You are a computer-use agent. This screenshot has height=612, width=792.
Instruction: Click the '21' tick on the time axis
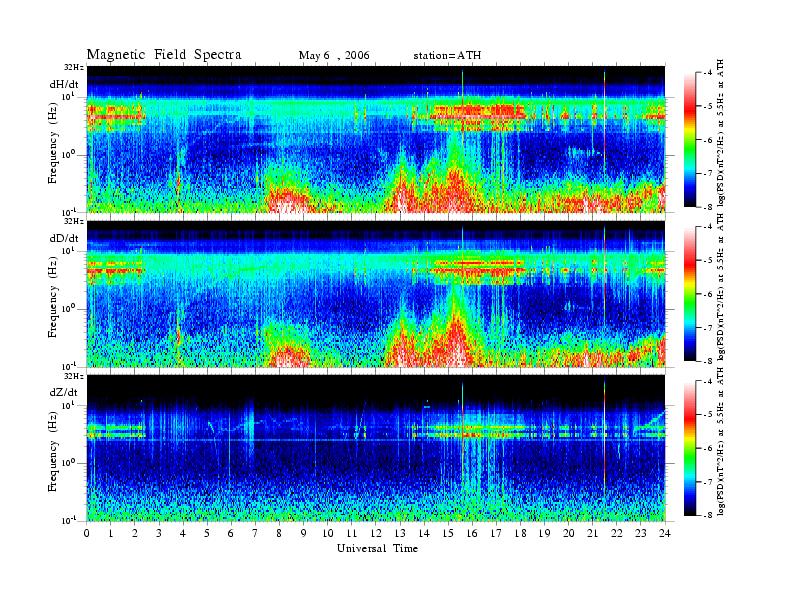tap(592, 533)
